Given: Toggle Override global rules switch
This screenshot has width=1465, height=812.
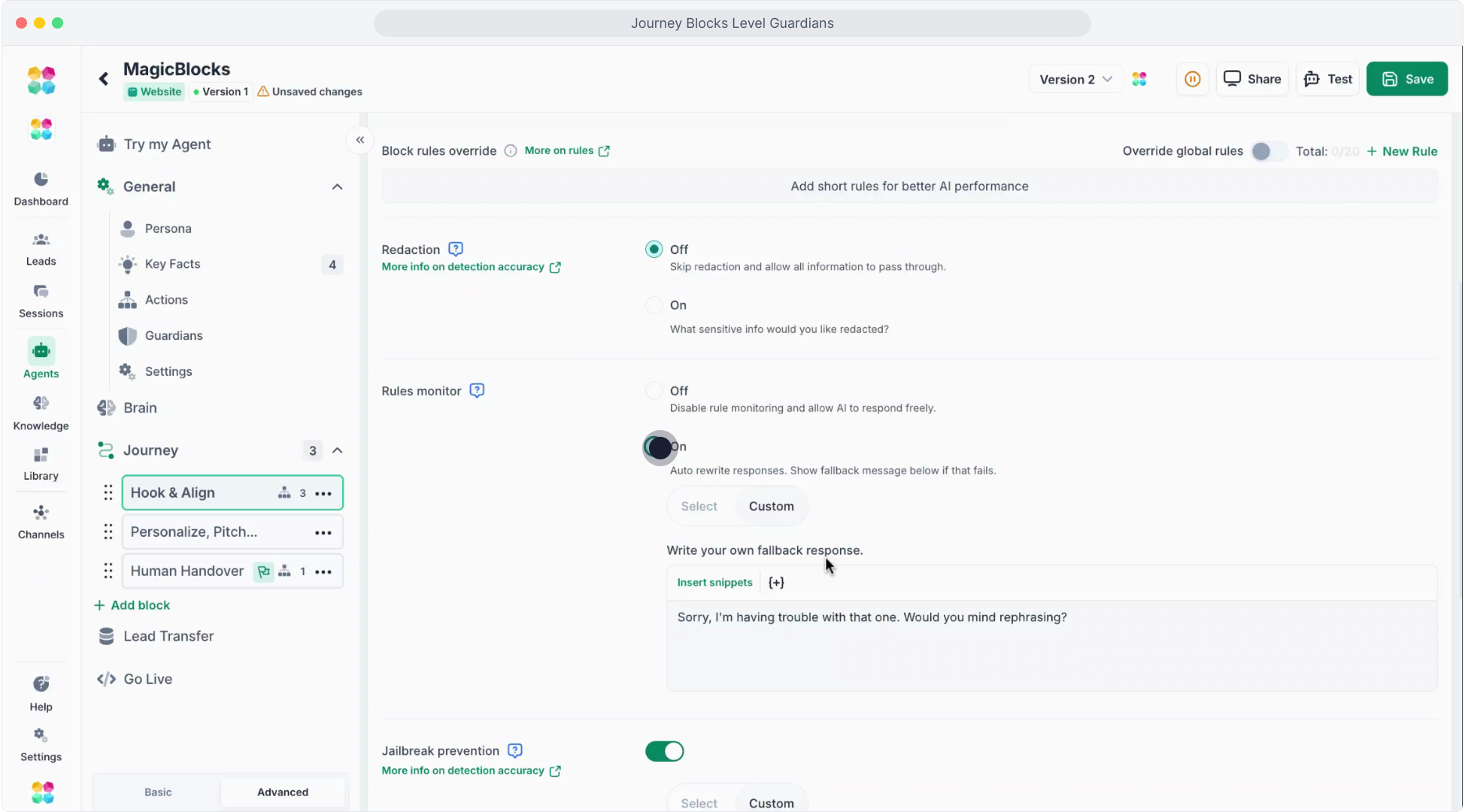Looking at the screenshot, I should pyautogui.click(x=1269, y=151).
